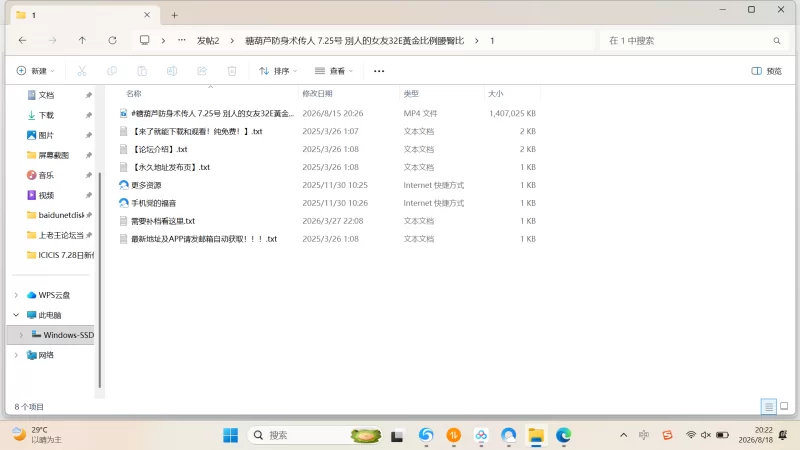Viewport: 800px width, 450px height.
Task: Open 屏幕截图 in sidebar
Action: [x=54, y=155]
